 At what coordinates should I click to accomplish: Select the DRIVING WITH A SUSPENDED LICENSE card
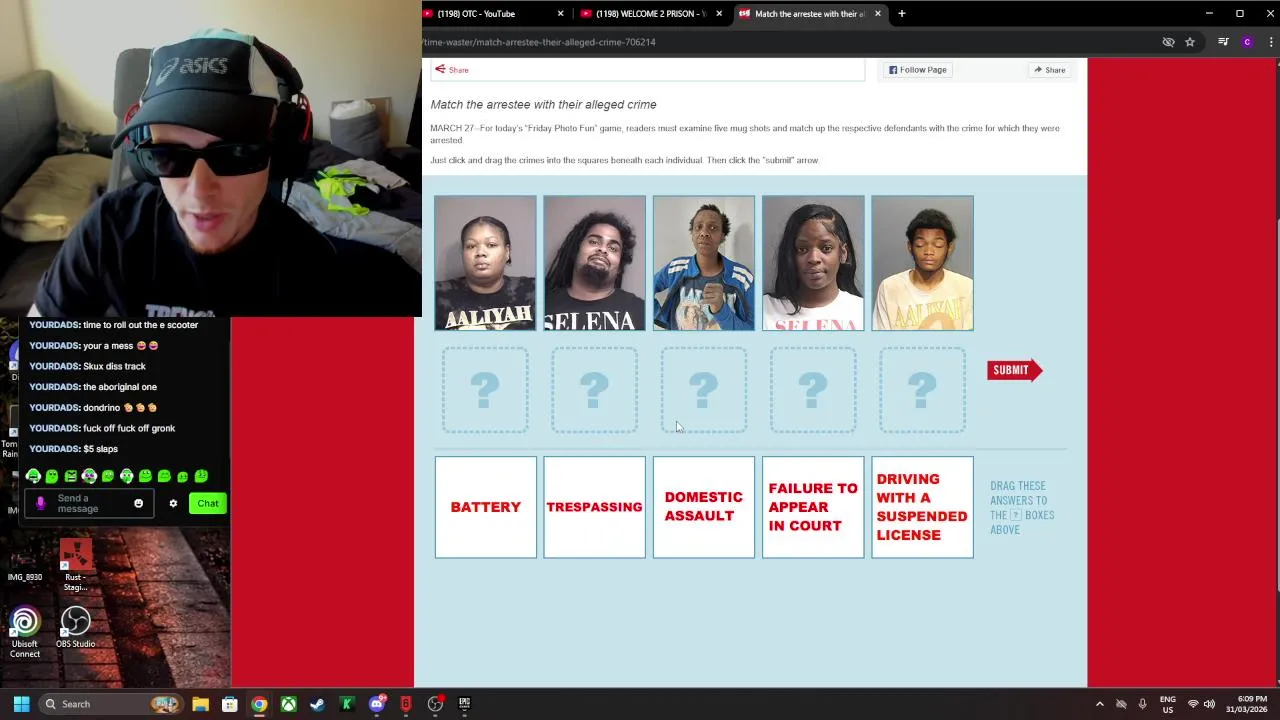click(922, 507)
